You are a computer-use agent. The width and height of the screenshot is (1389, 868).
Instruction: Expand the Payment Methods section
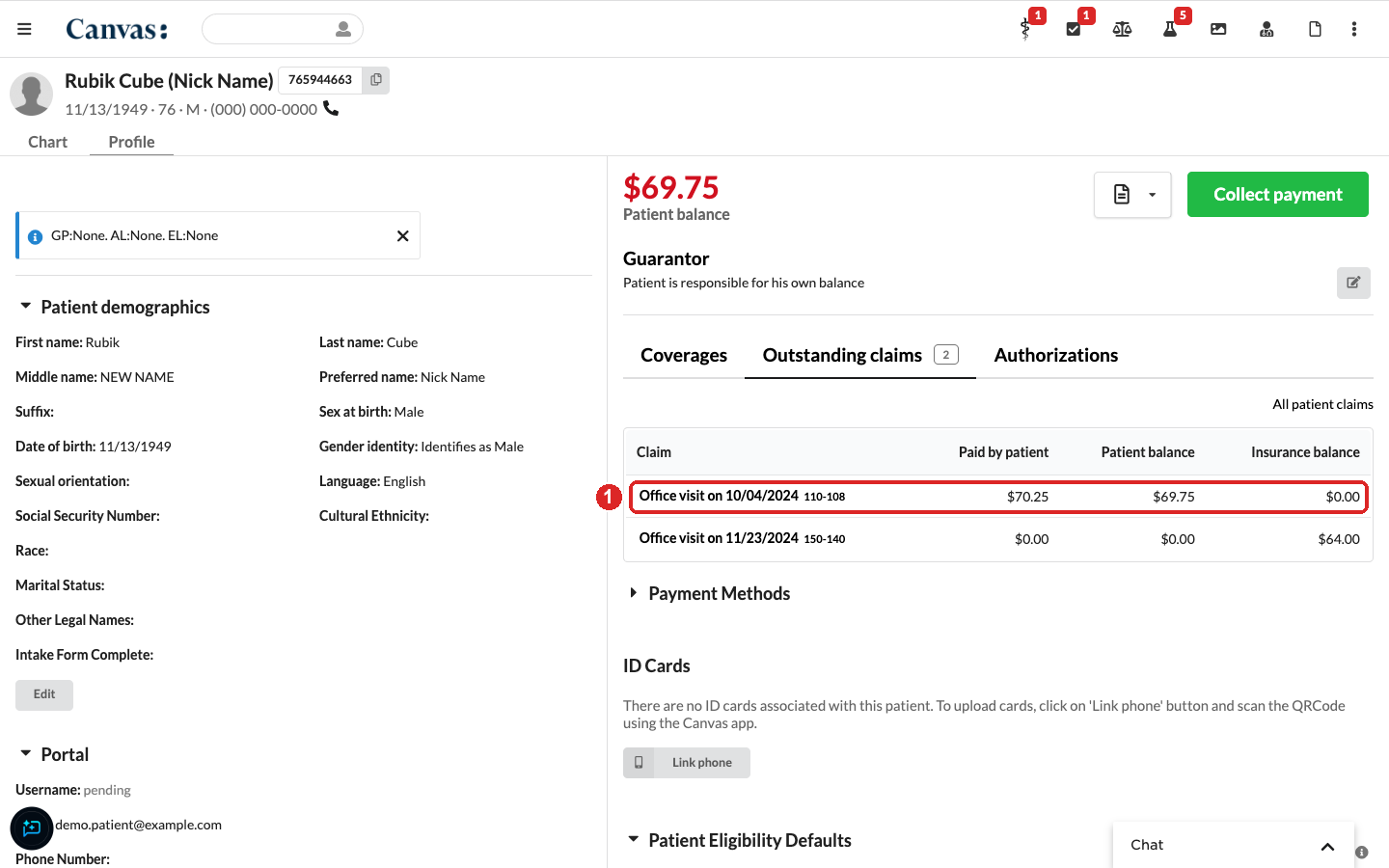pos(634,593)
